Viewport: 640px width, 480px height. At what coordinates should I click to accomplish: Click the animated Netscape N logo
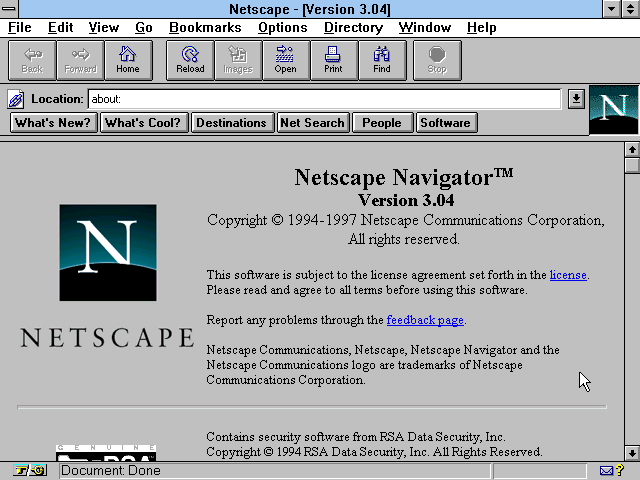613,109
